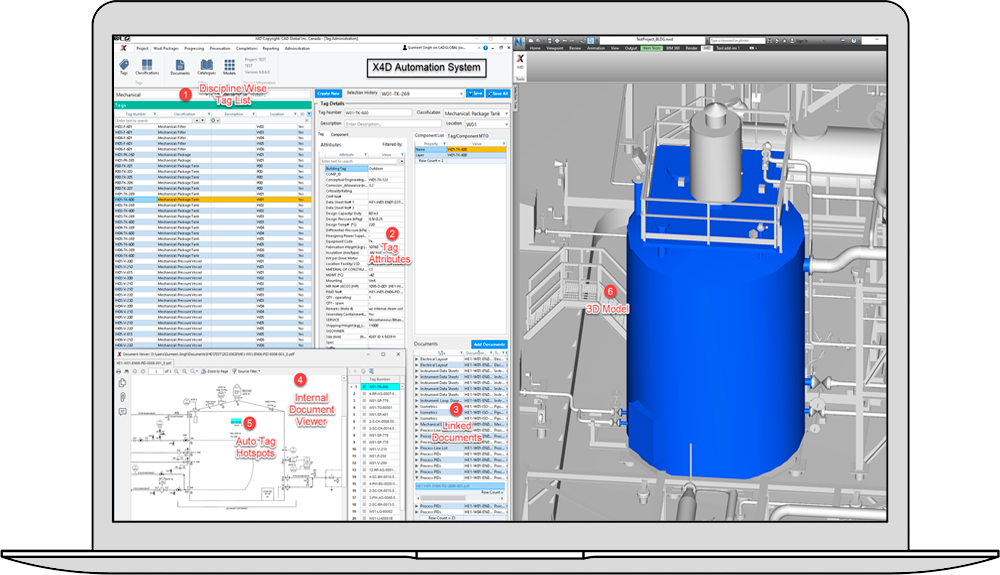This screenshot has height=575, width=1000.
Task: Open Navisworks Viewpoint ribbon tab
Action: click(x=555, y=48)
